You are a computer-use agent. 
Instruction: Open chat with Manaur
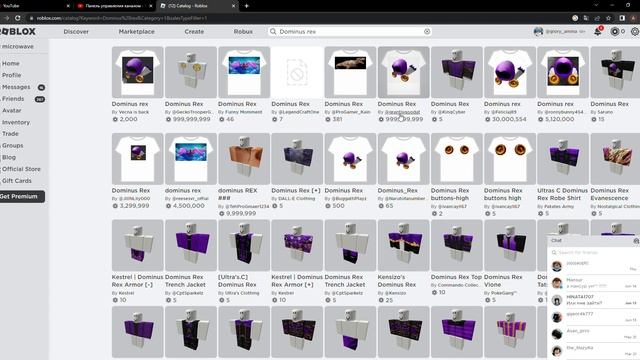594,283
